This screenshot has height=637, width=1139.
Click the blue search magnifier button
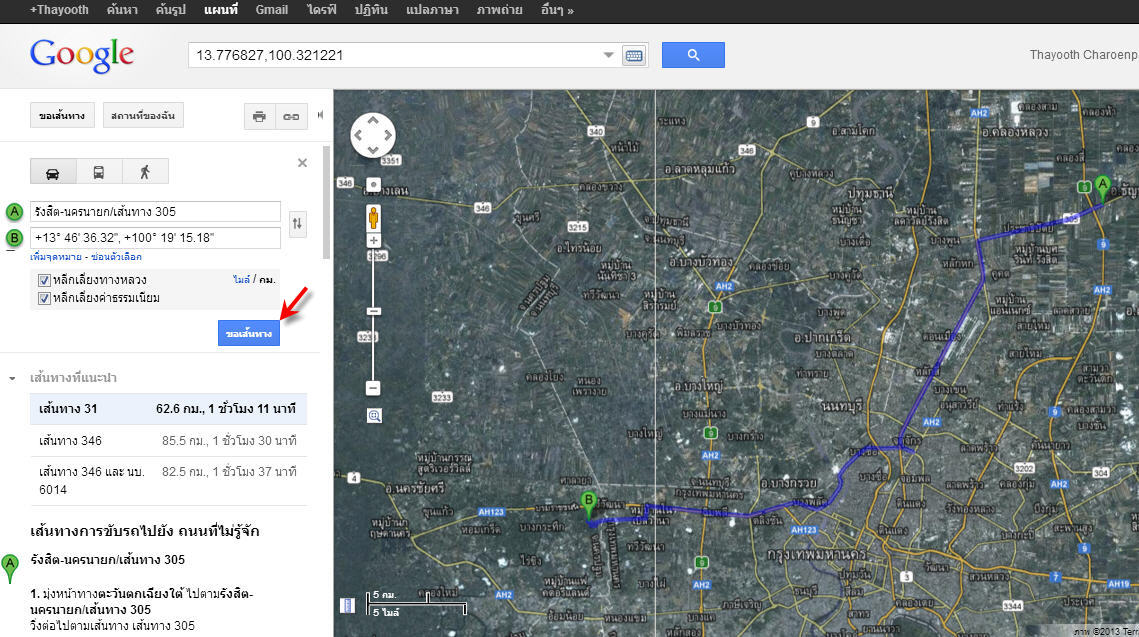[693, 55]
